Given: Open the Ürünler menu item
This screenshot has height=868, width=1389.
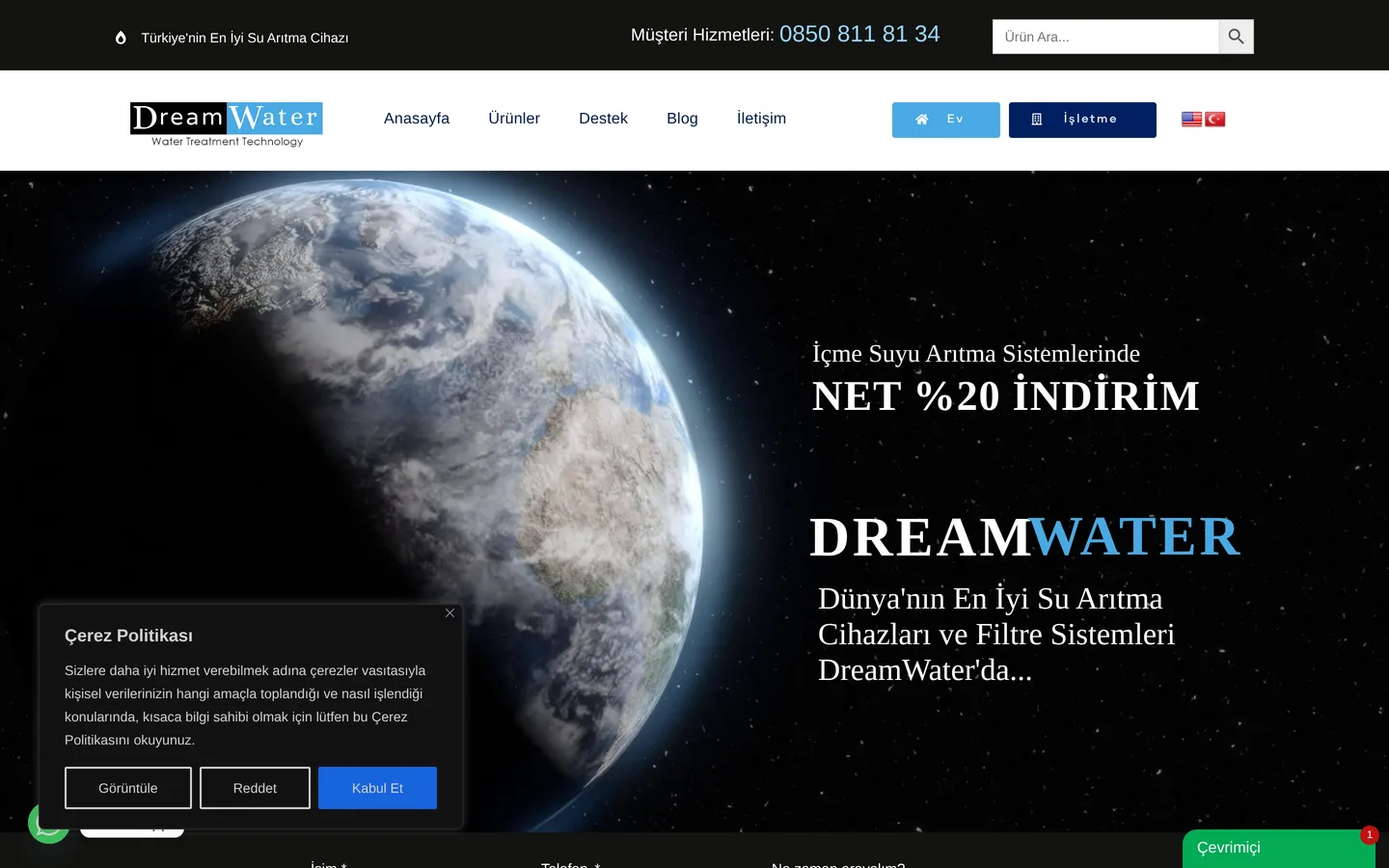Looking at the screenshot, I should (x=514, y=119).
